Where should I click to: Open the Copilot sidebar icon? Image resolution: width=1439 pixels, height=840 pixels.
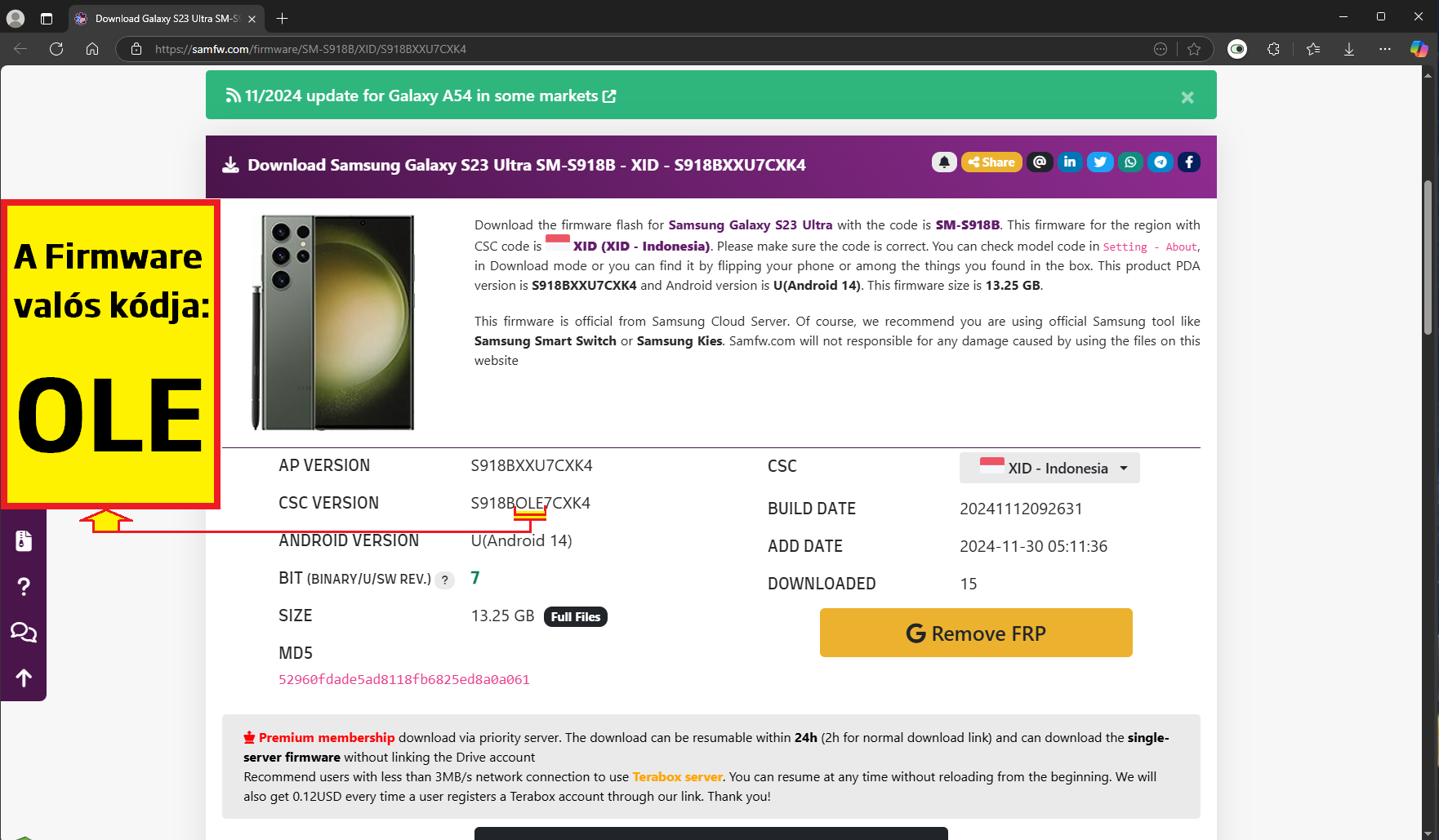tap(1419, 49)
